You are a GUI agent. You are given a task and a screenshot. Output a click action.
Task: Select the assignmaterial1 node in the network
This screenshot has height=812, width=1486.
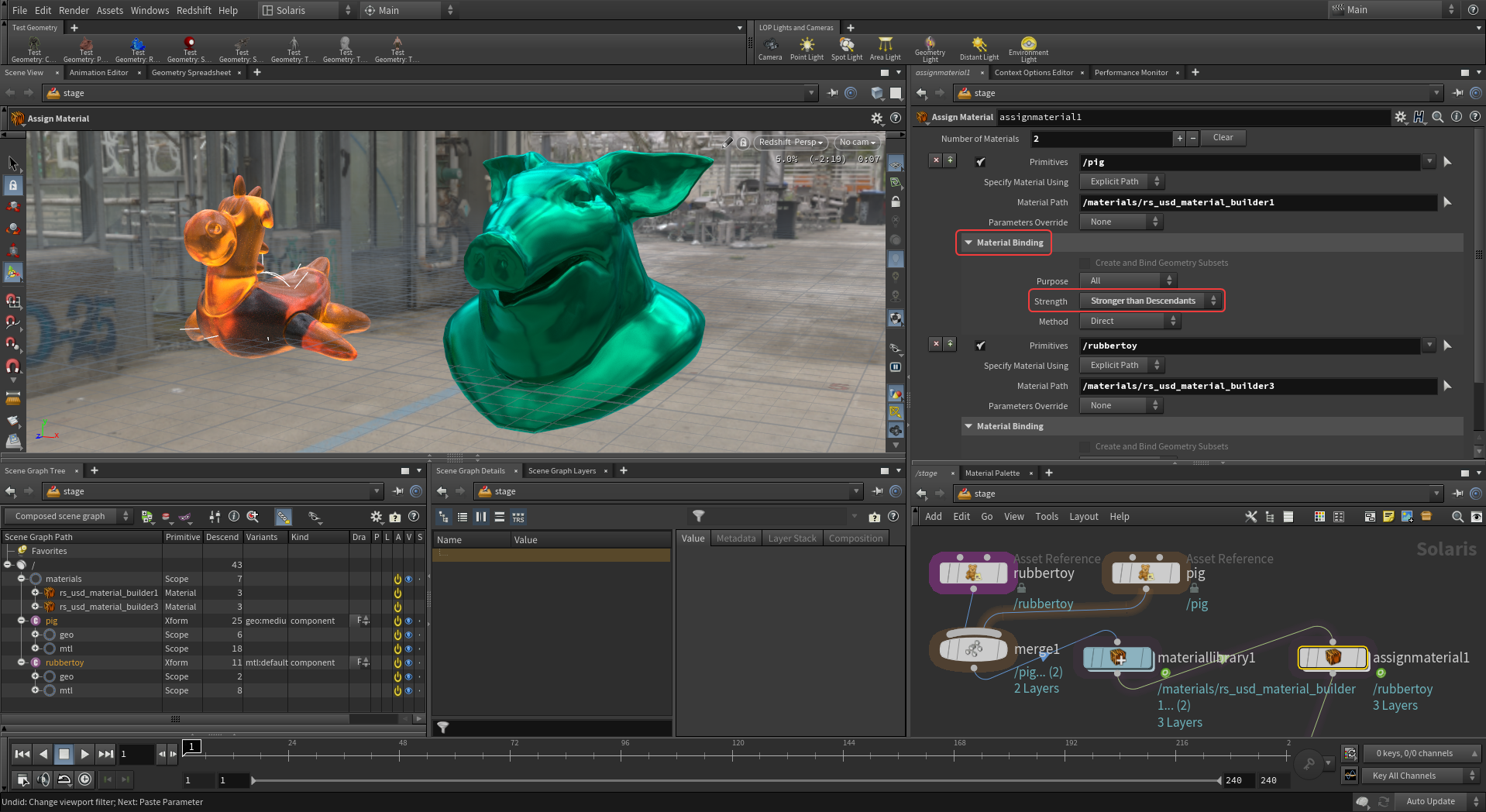point(1333,657)
